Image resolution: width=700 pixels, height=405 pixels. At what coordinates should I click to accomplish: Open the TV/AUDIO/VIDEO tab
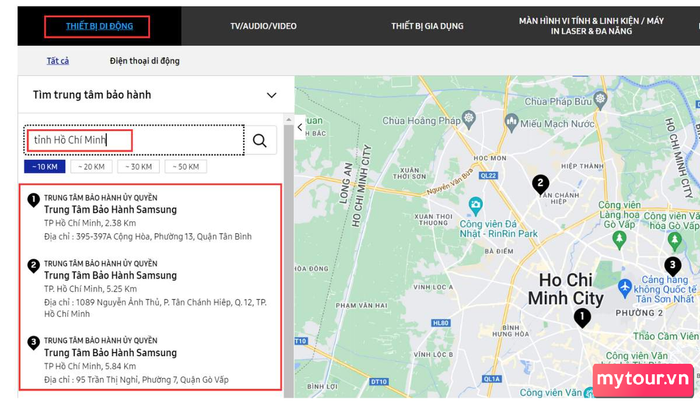click(263, 26)
